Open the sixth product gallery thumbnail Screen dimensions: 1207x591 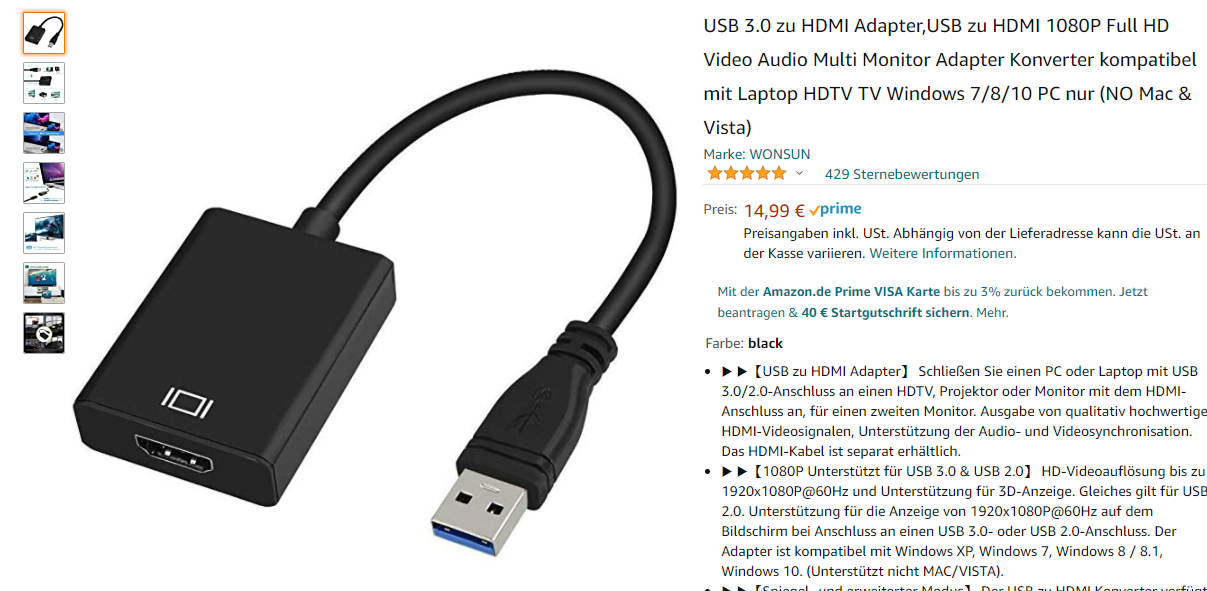pyautogui.click(x=44, y=283)
